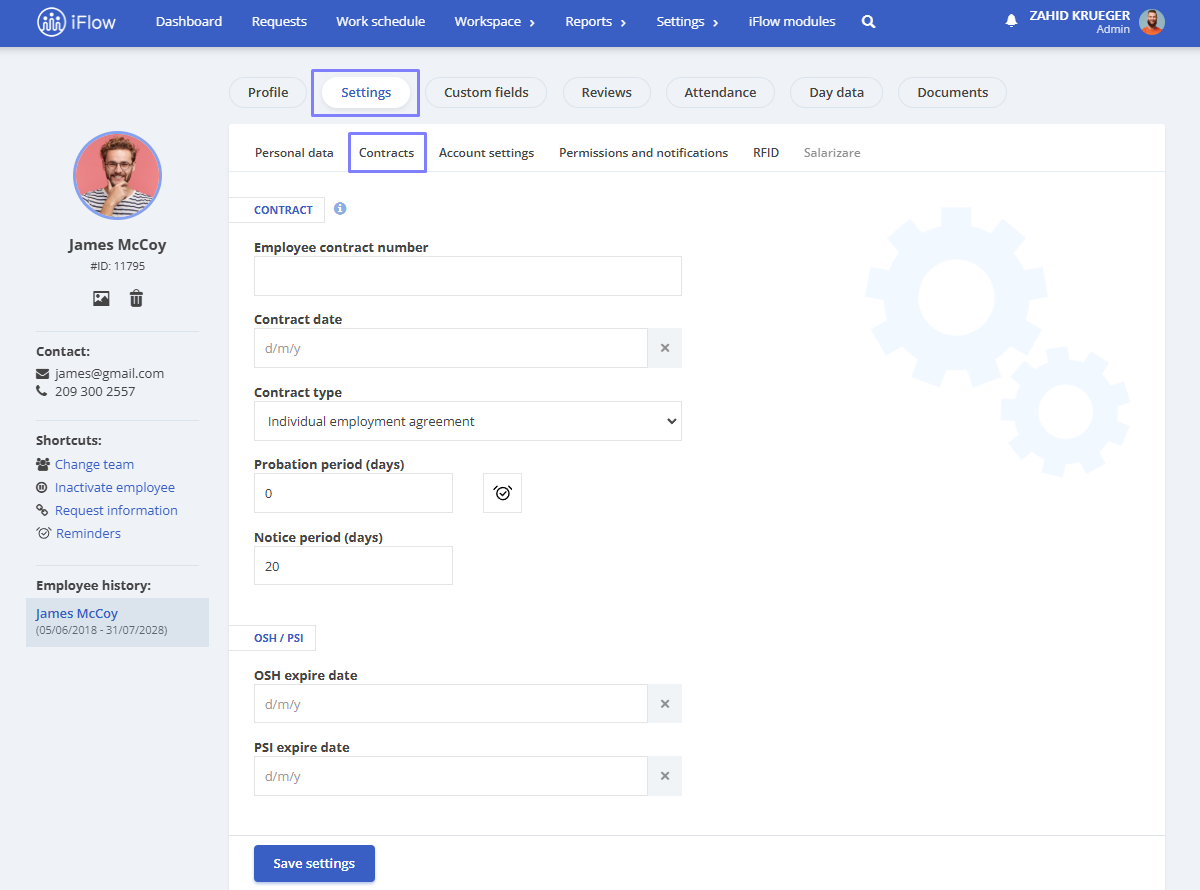Open Custom fields tab

pos(486,92)
